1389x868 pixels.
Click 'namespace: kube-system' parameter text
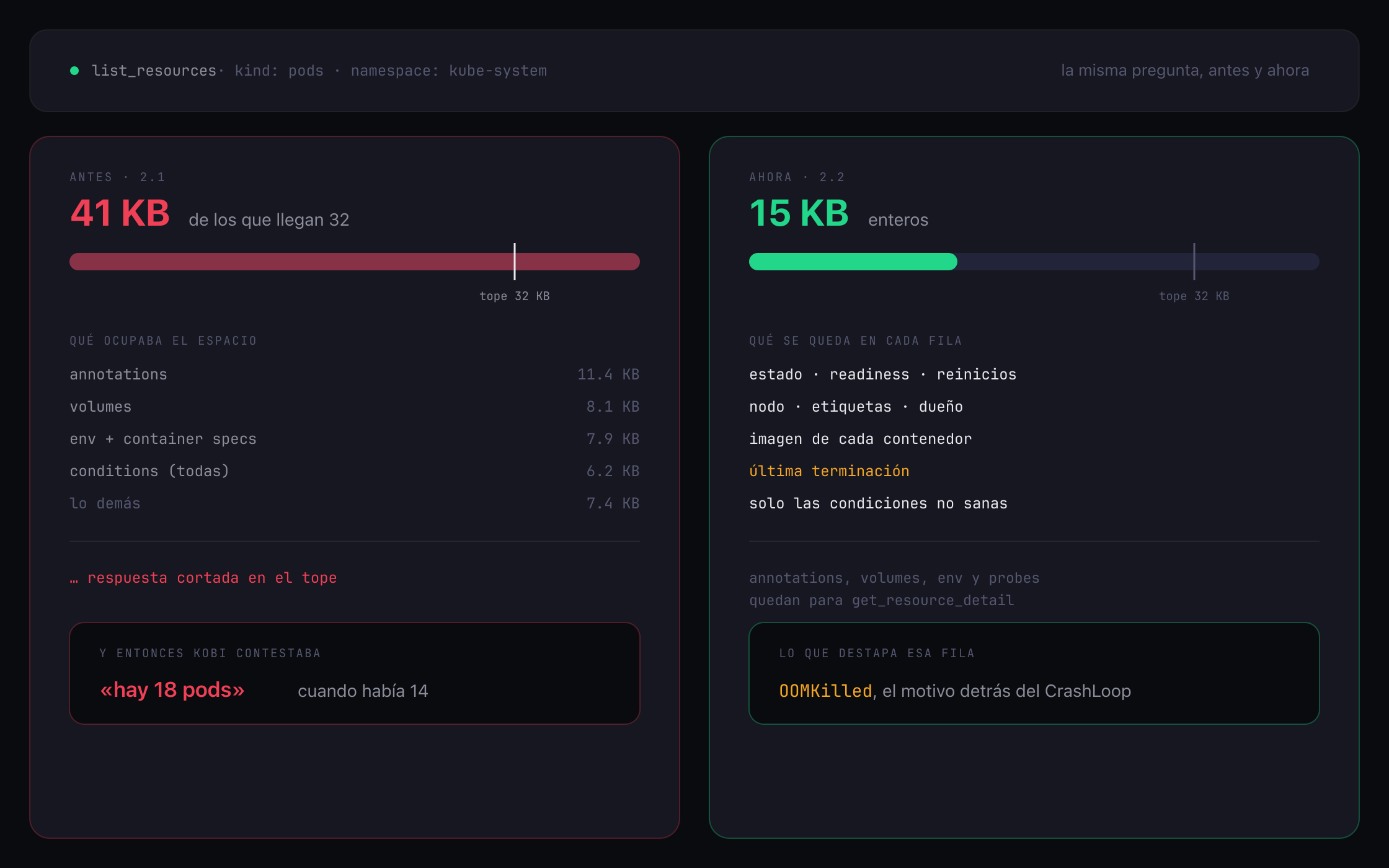click(449, 71)
